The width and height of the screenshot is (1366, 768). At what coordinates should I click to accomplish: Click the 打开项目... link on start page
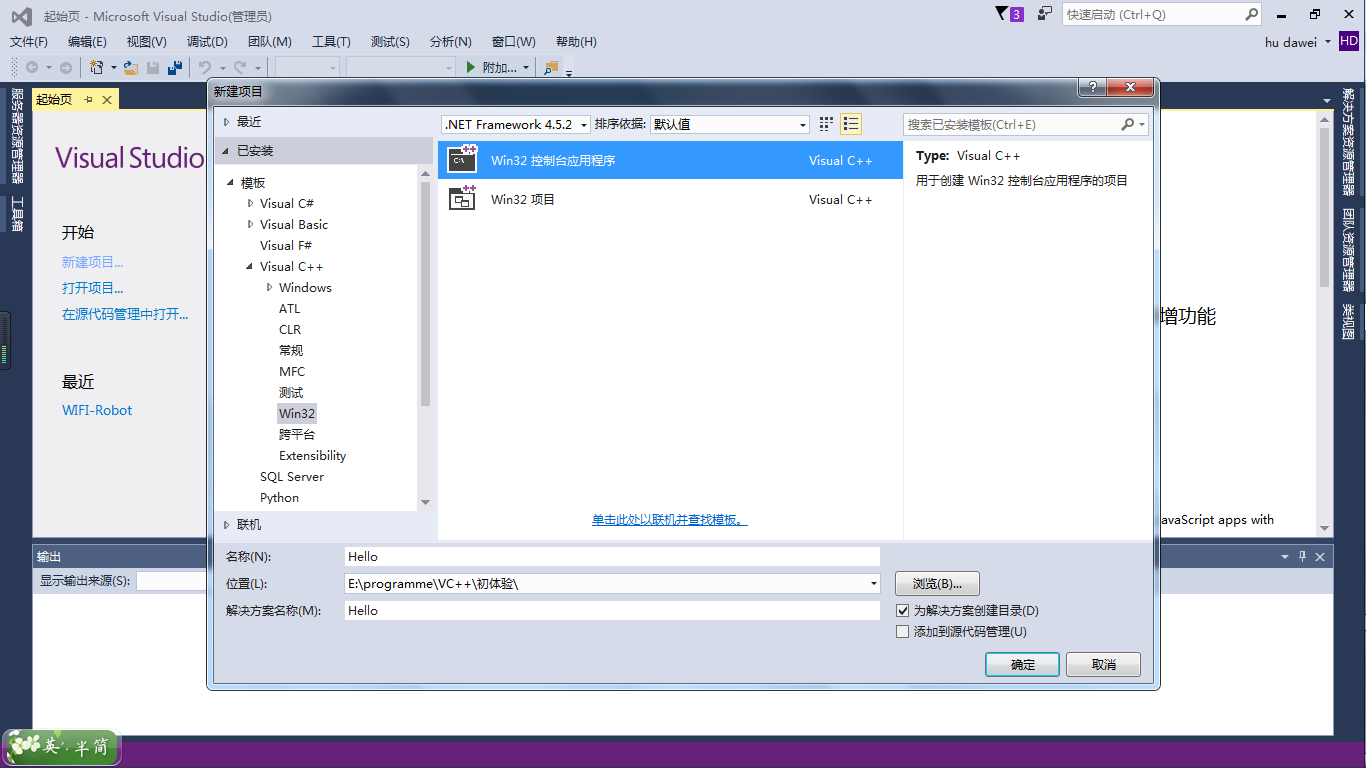(x=93, y=288)
